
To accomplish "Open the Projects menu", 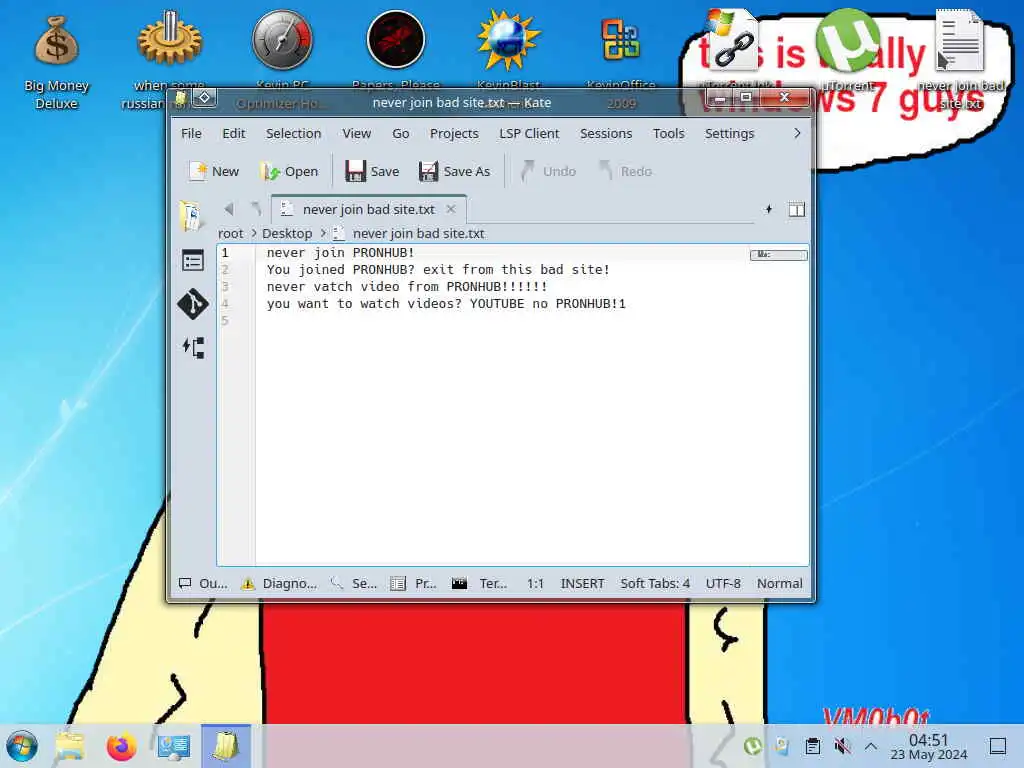I will click(454, 133).
